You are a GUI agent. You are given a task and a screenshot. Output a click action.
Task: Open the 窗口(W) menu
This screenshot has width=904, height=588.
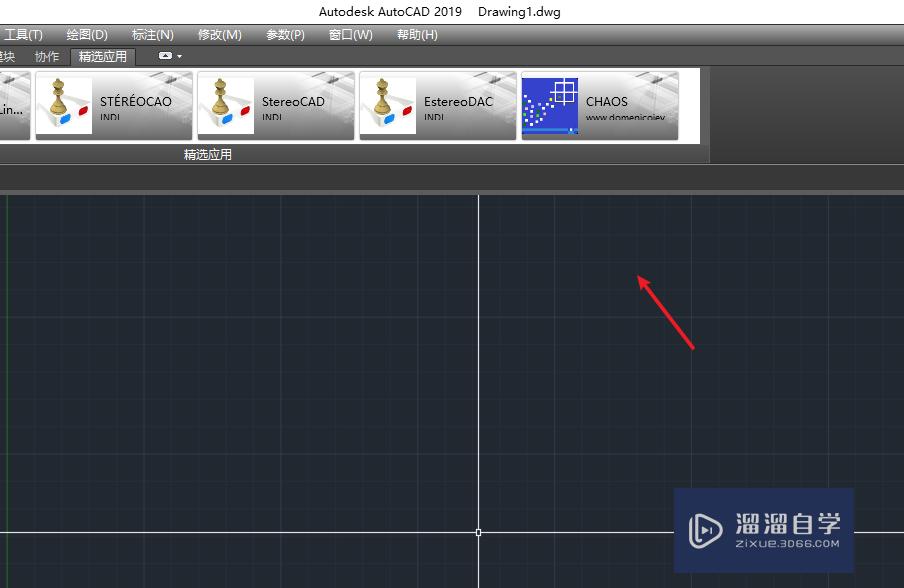(351, 35)
